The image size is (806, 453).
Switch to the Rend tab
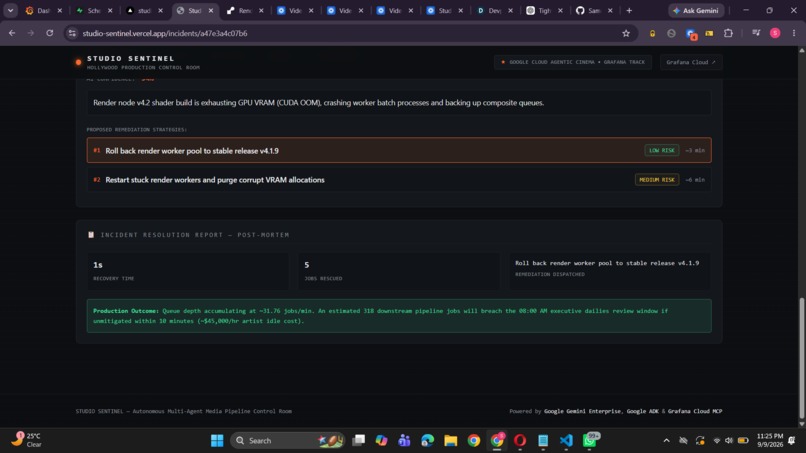245,10
